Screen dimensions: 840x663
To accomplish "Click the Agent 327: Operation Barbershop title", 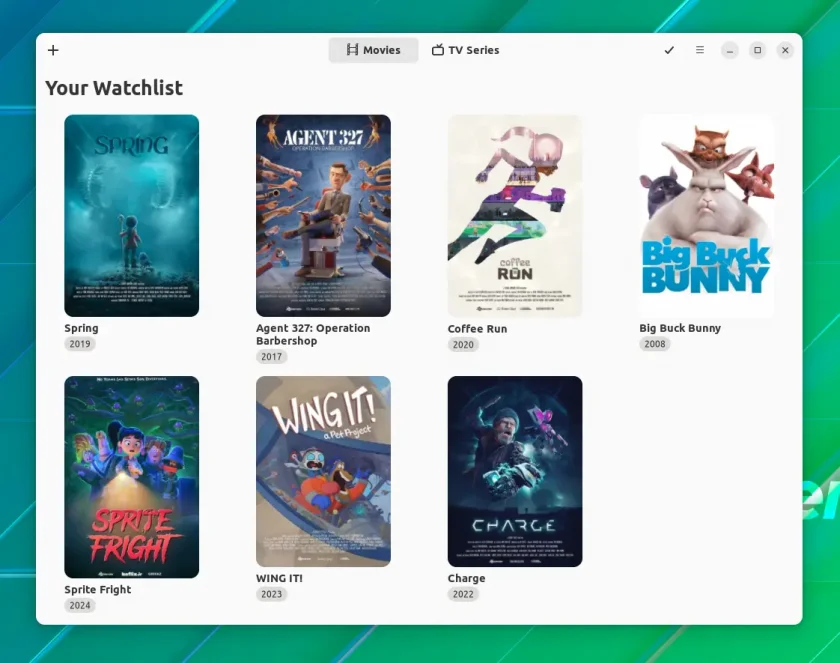I will tap(313, 334).
